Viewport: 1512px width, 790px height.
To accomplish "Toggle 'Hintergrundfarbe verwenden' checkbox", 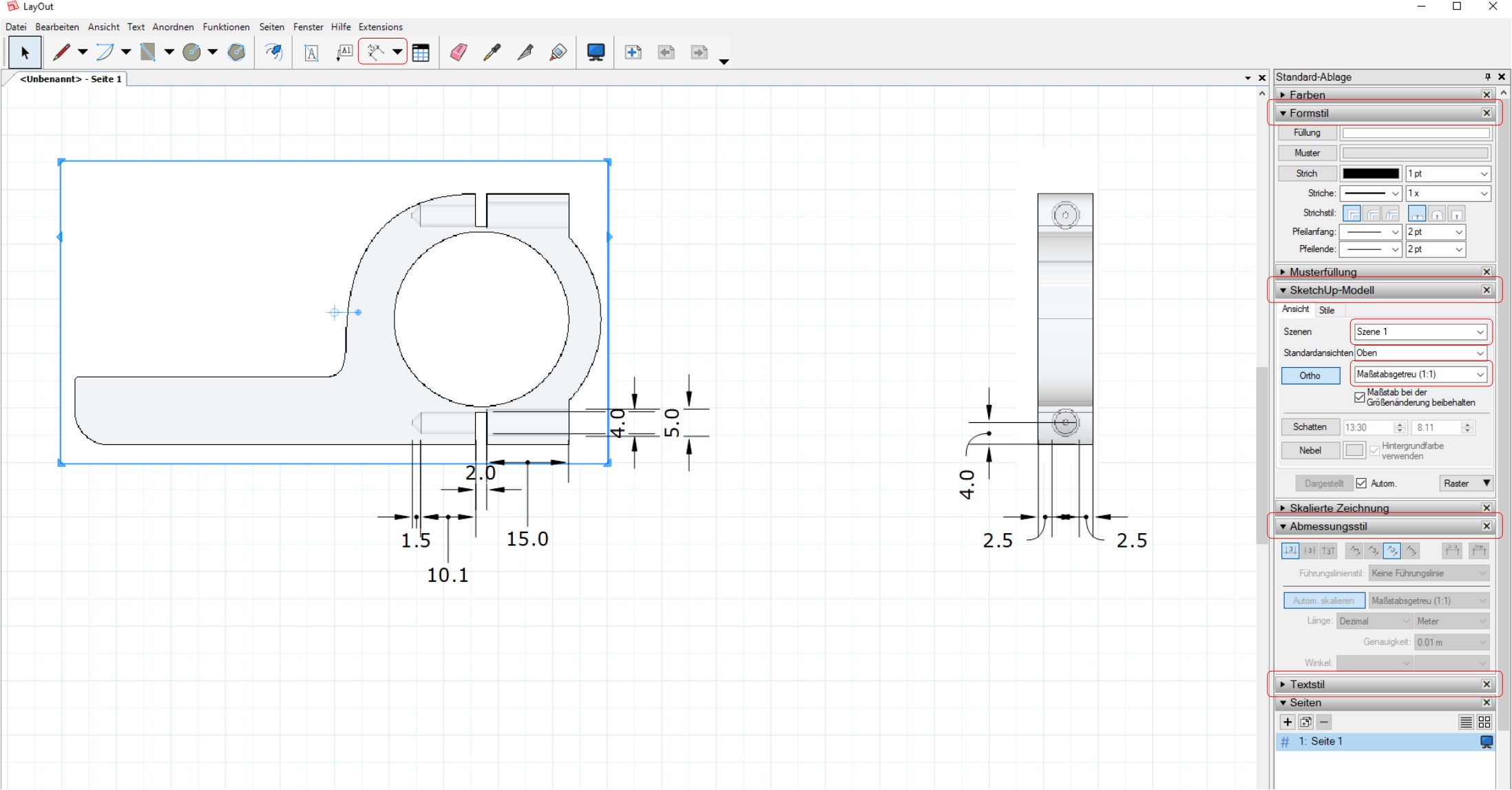I will pos(1374,450).
